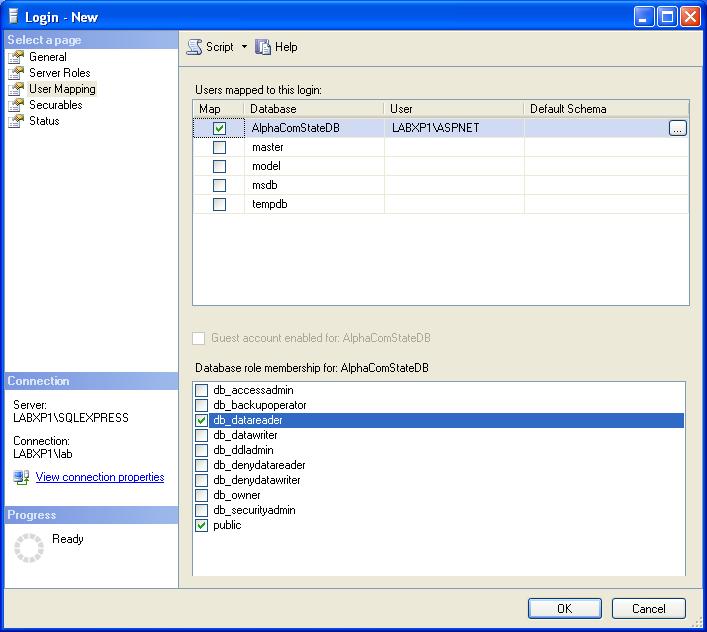Click the Server Roles page icon
This screenshot has width=707, height=632.
pos(16,73)
